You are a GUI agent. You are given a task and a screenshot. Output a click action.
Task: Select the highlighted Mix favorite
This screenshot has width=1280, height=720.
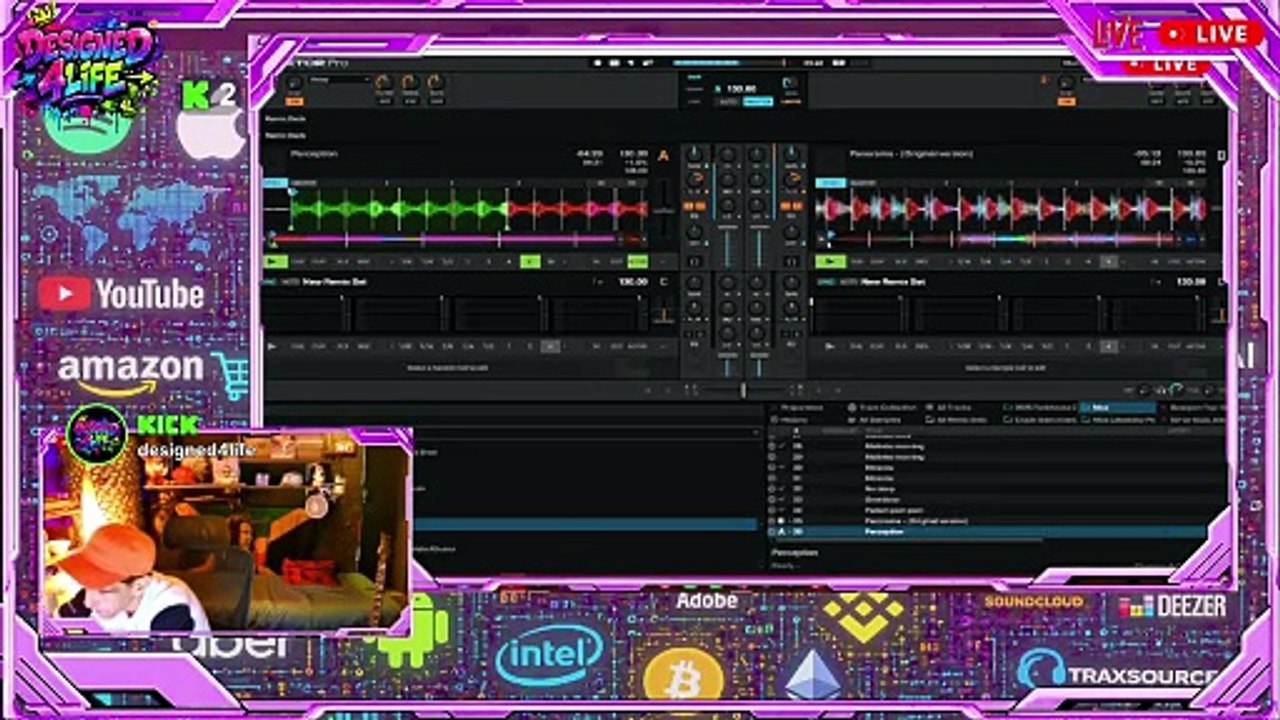1118,407
